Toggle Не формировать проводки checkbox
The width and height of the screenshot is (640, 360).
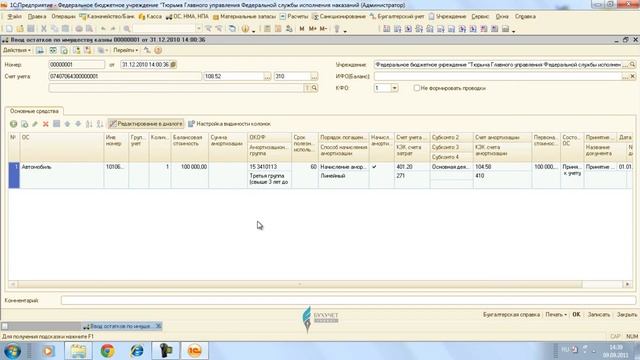tap(416, 88)
